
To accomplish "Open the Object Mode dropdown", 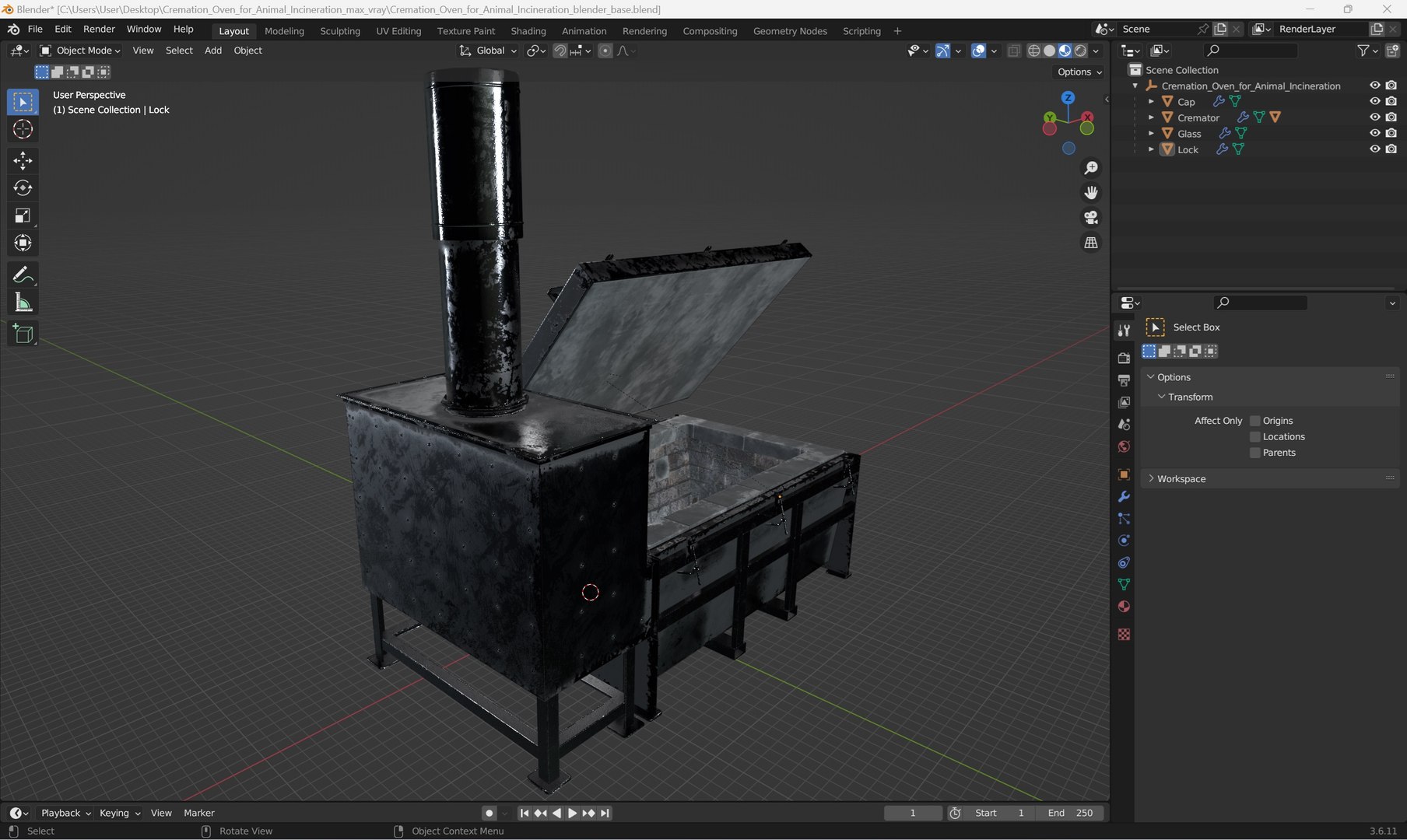I will [x=80, y=51].
